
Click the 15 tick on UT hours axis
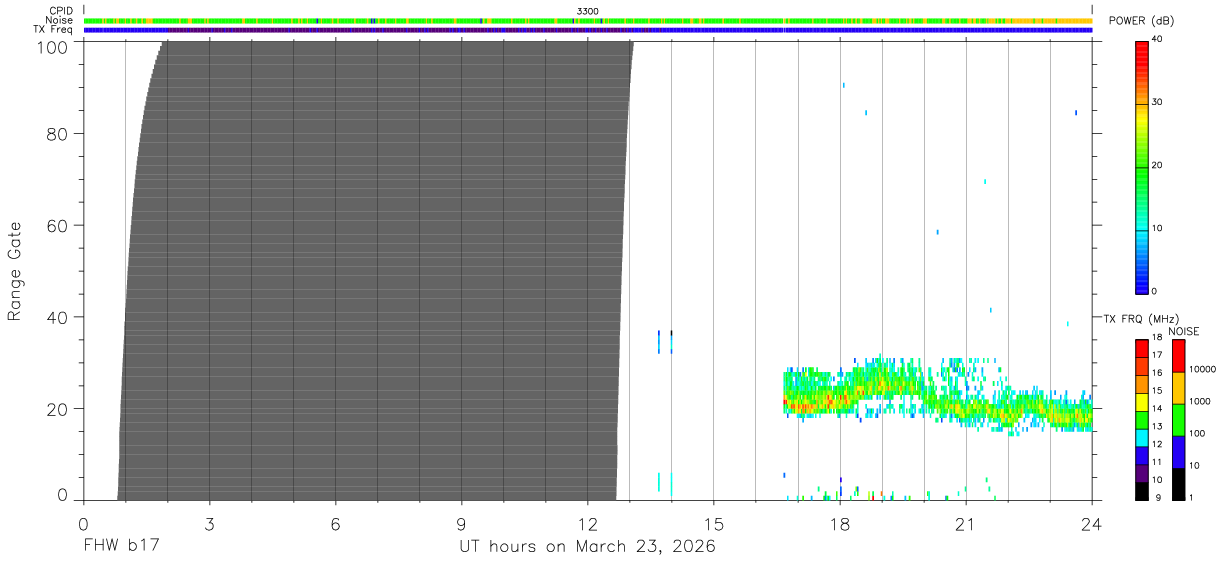(x=713, y=524)
